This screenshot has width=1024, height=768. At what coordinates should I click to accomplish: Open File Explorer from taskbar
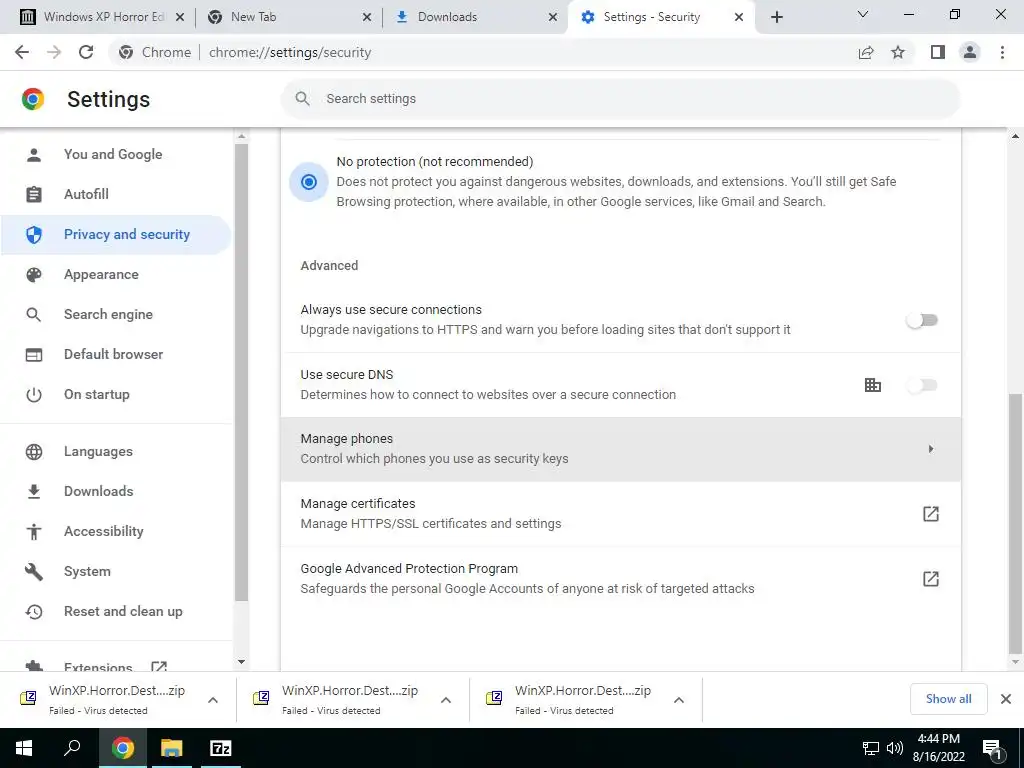pos(171,748)
